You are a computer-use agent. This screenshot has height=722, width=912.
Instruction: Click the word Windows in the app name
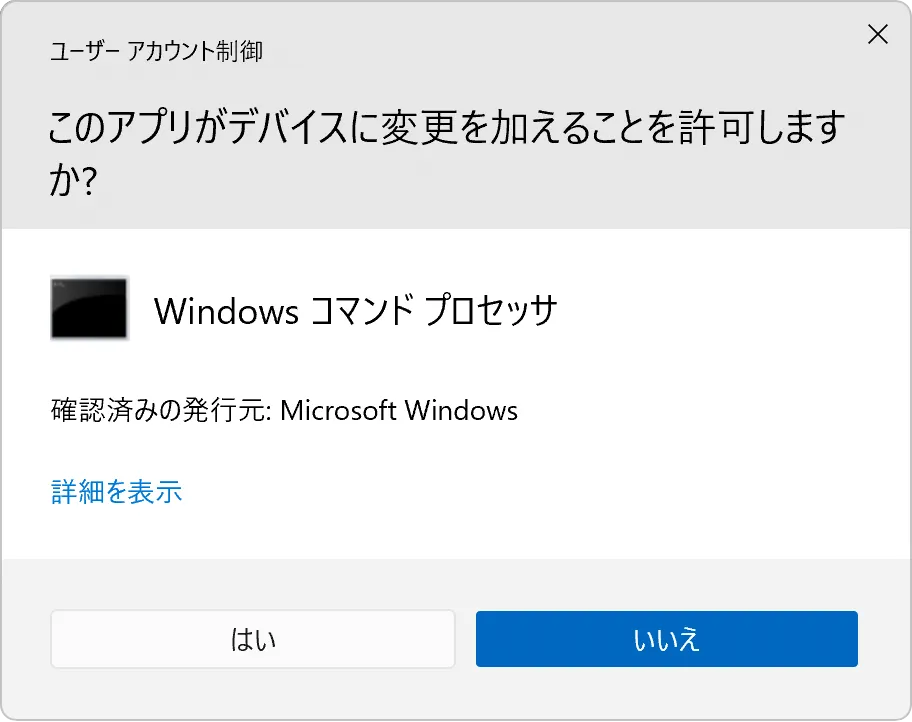pyautogui.click(x=226, y=312)
